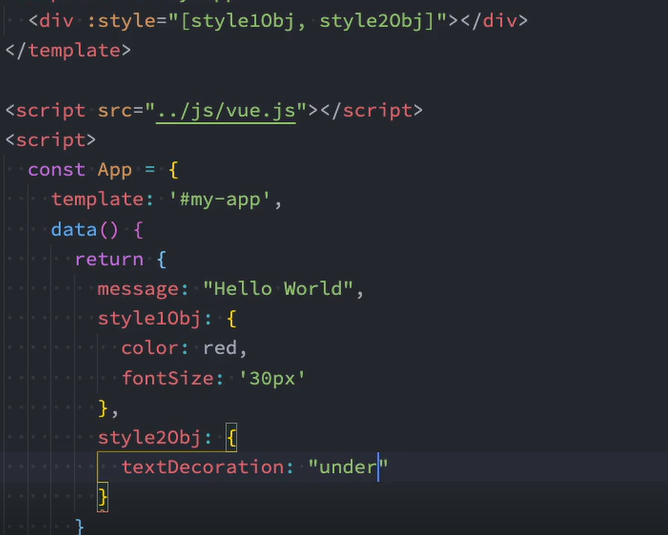
Task: Click the opening brace after 'App ='
Action: coord(173,170)
